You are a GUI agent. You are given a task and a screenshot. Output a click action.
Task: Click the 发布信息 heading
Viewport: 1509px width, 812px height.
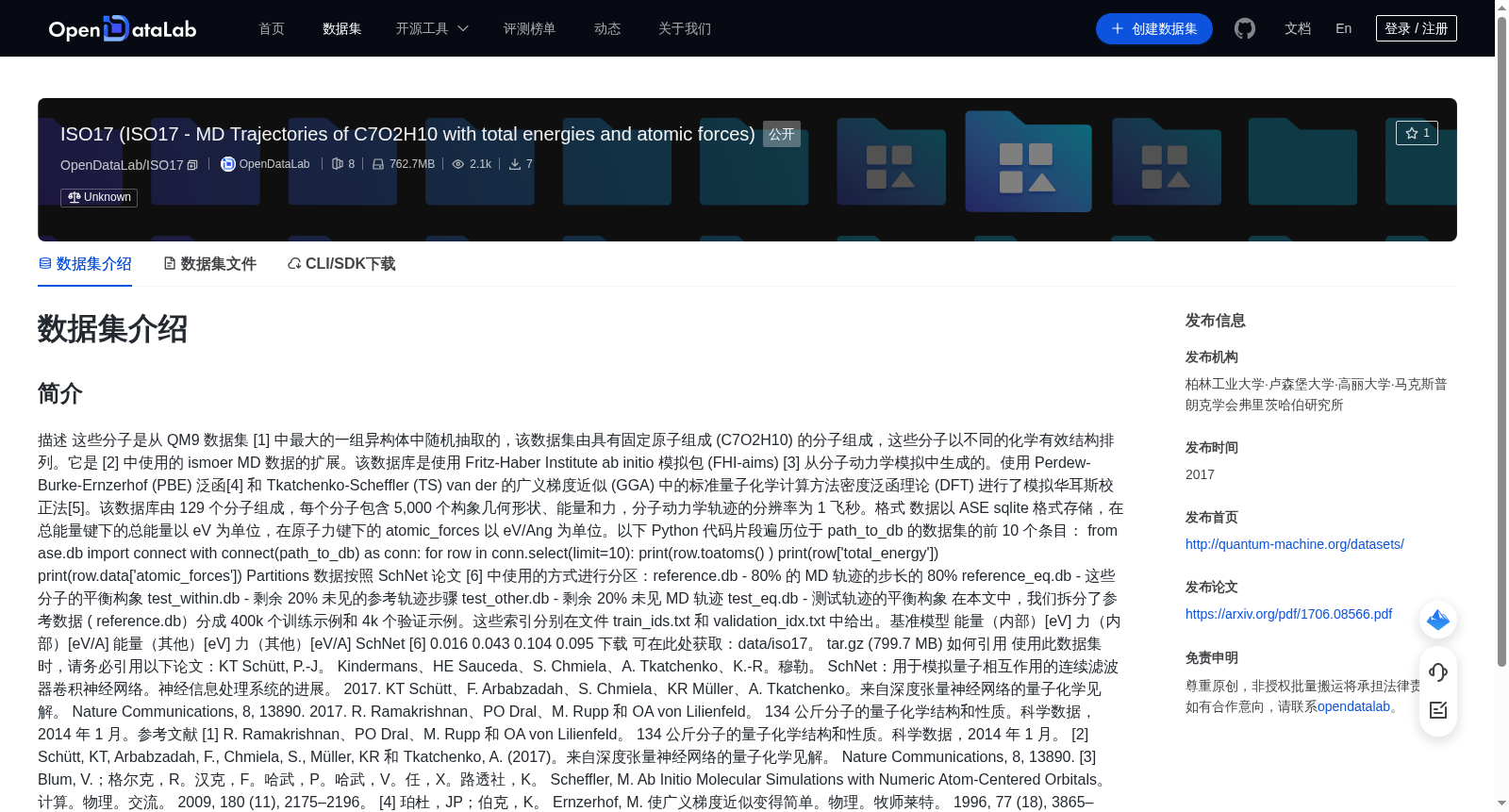(1216, 321)
